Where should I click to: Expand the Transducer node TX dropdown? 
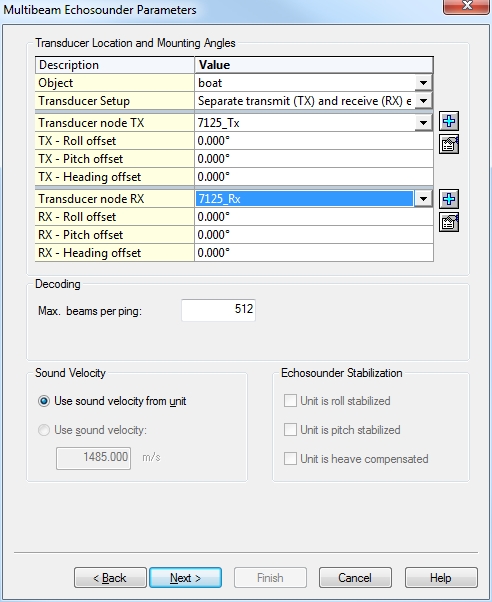pyautogui.click(x=423, y=123)
